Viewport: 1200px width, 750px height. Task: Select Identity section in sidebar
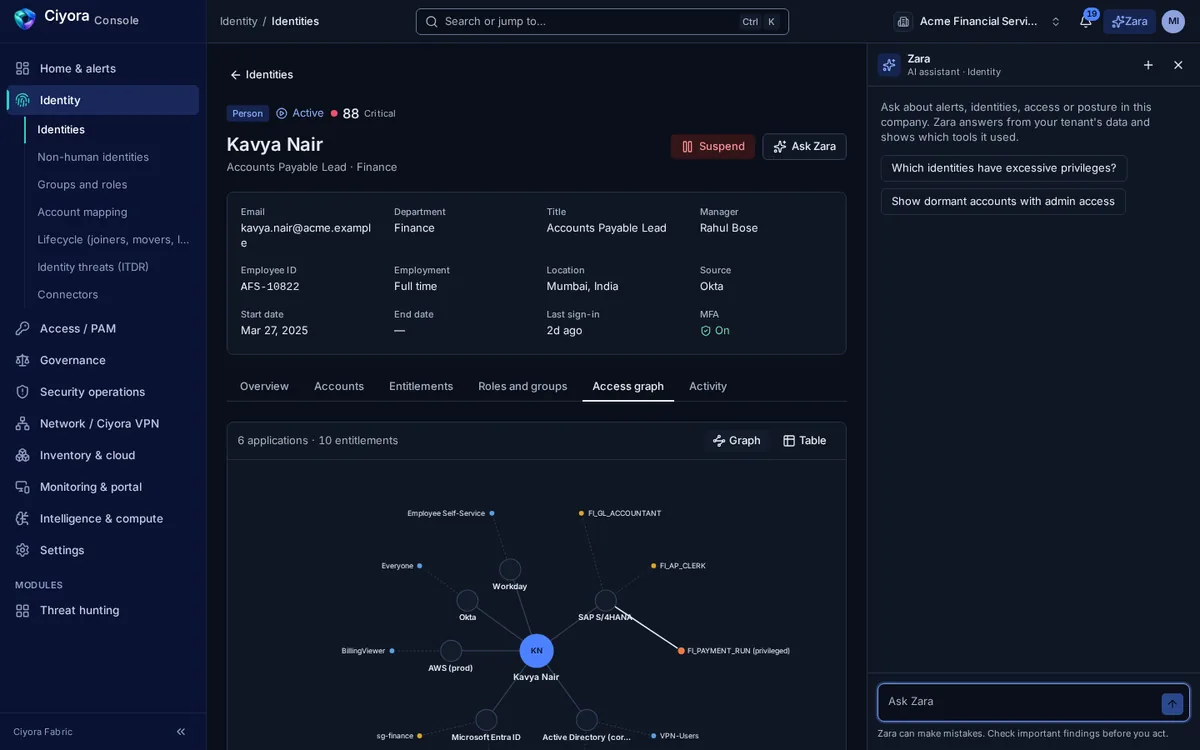point(103,100)
